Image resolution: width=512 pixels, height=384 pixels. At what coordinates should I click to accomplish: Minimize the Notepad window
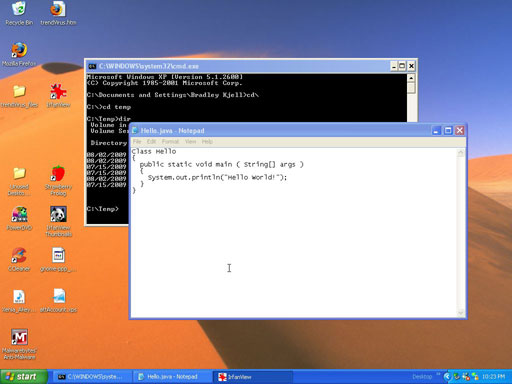(436, 131)
